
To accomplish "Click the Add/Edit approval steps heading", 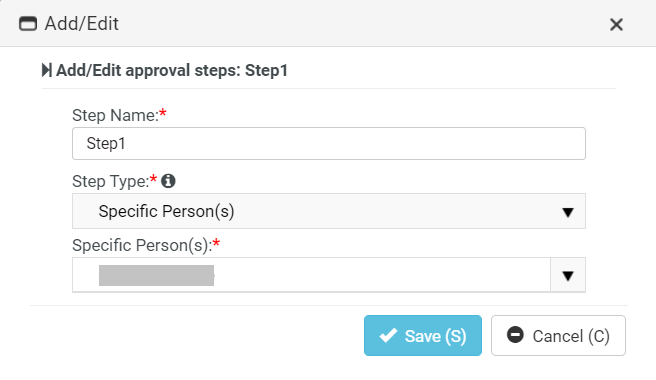I will 172,70.
